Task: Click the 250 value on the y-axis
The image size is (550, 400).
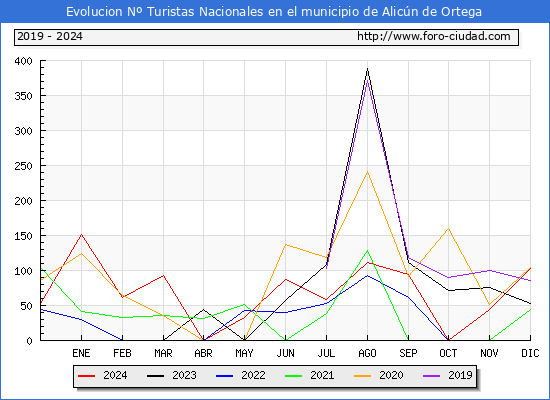Action: 24,166
